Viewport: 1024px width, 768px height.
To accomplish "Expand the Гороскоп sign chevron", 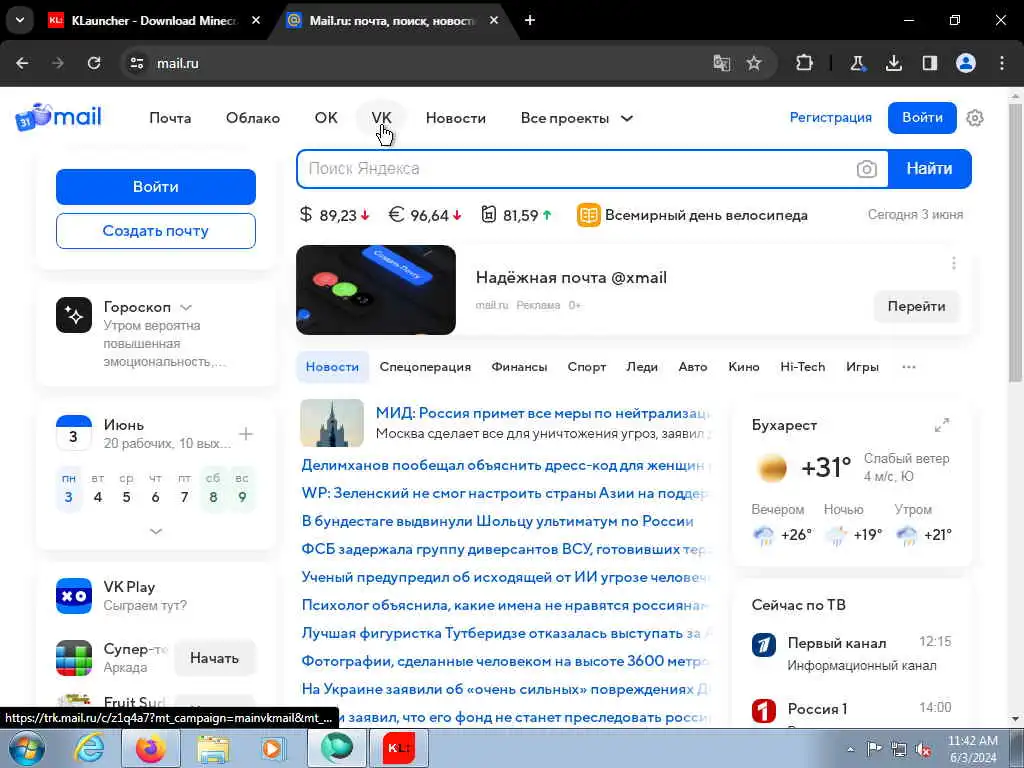I will click(x=185, y=308).
